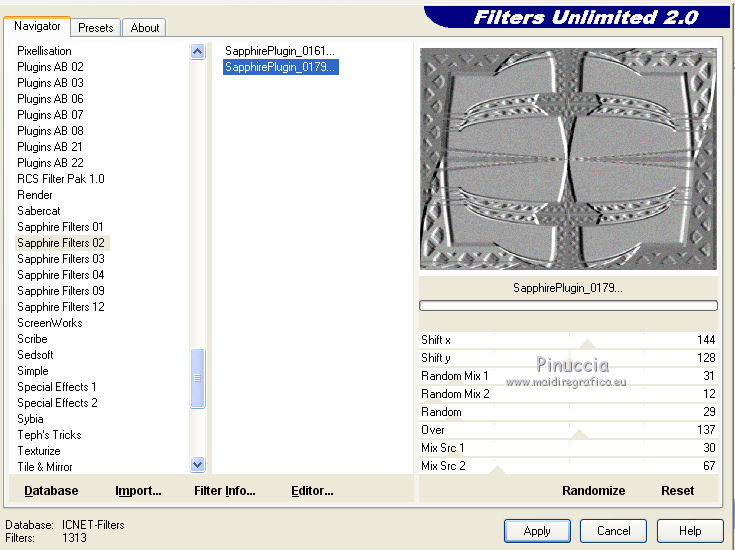Cancel the Filters Unlimited dialog

[x=613, y=531]
